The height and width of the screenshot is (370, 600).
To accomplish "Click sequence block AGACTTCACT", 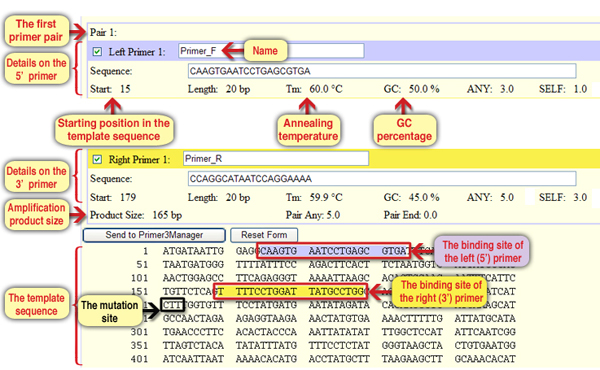I will tap(339, 264).
